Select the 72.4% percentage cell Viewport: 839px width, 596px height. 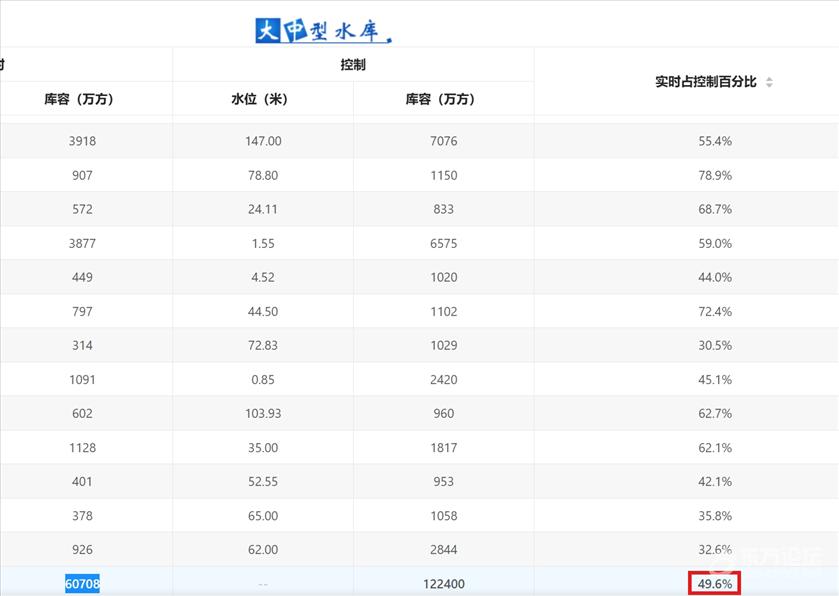point(715,311)
